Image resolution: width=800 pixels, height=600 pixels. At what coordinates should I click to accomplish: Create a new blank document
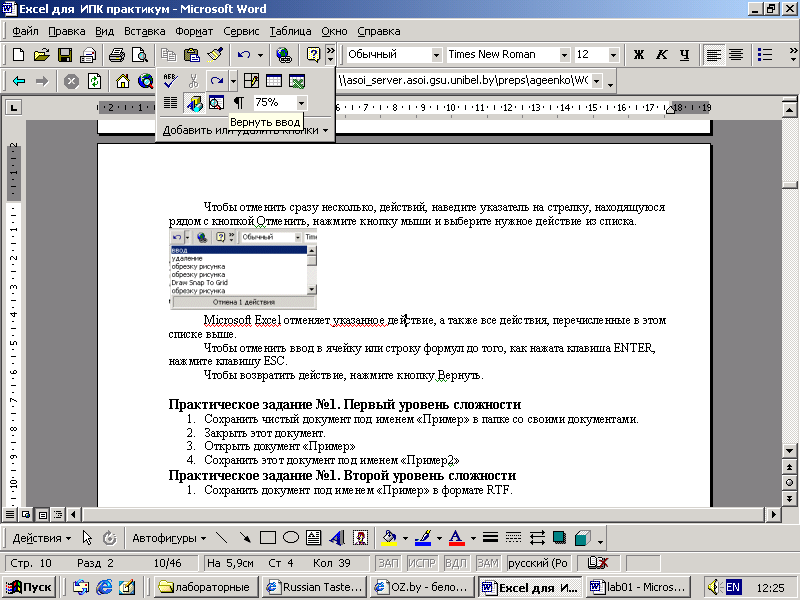click(18, 55)
